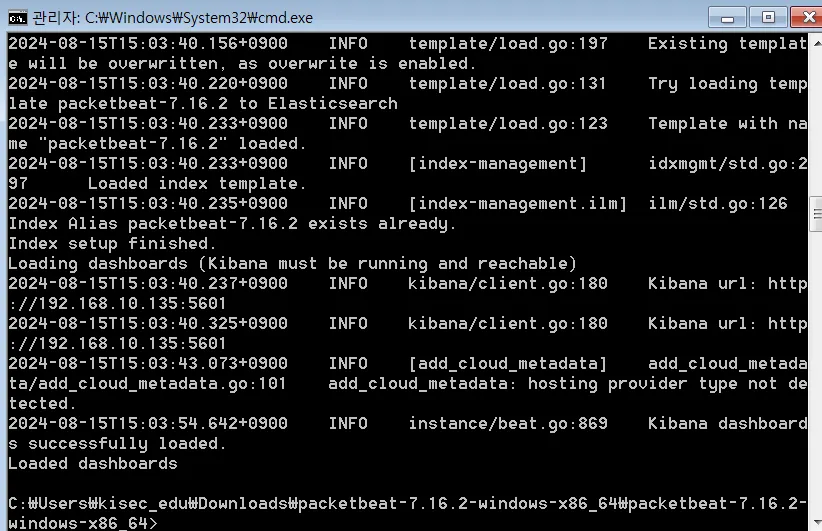
Task: Click 'Index Alias packetbeat-7.16.2 exists already' line
Action: pyautogui.click(x=232, y=224)
